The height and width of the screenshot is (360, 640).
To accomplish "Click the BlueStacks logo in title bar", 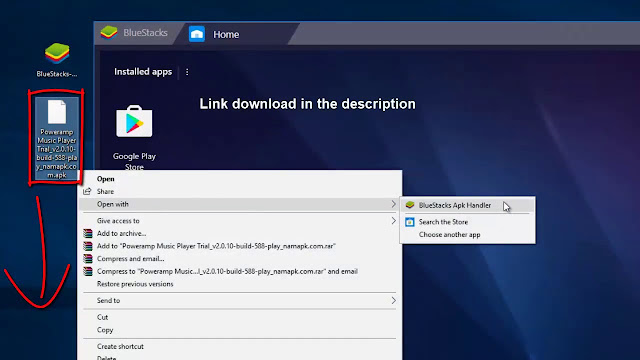I will tap(109, 33).
